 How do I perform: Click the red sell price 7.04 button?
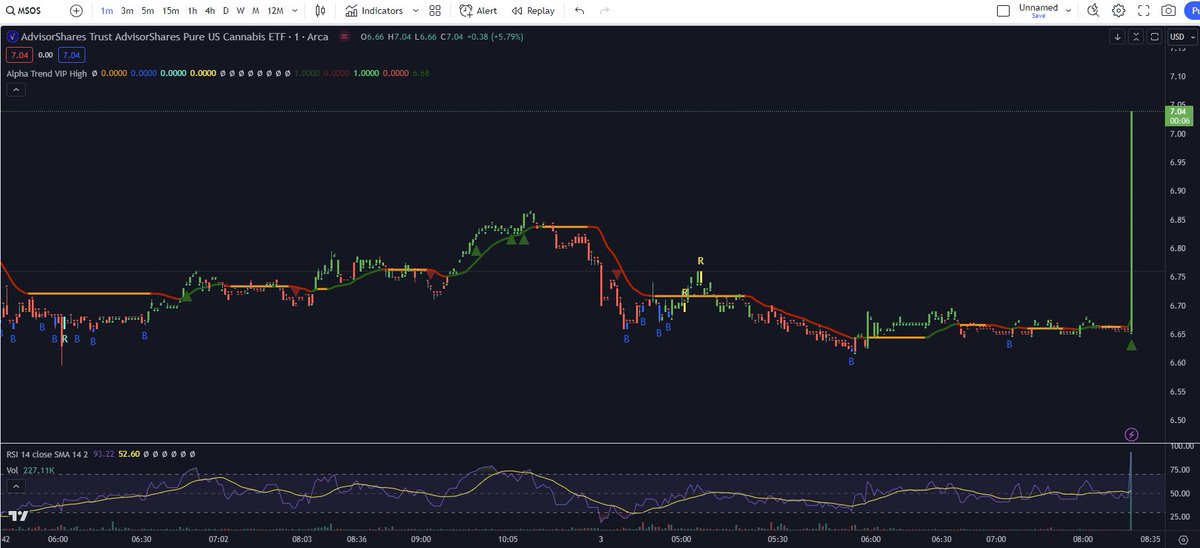coord(19,53)
